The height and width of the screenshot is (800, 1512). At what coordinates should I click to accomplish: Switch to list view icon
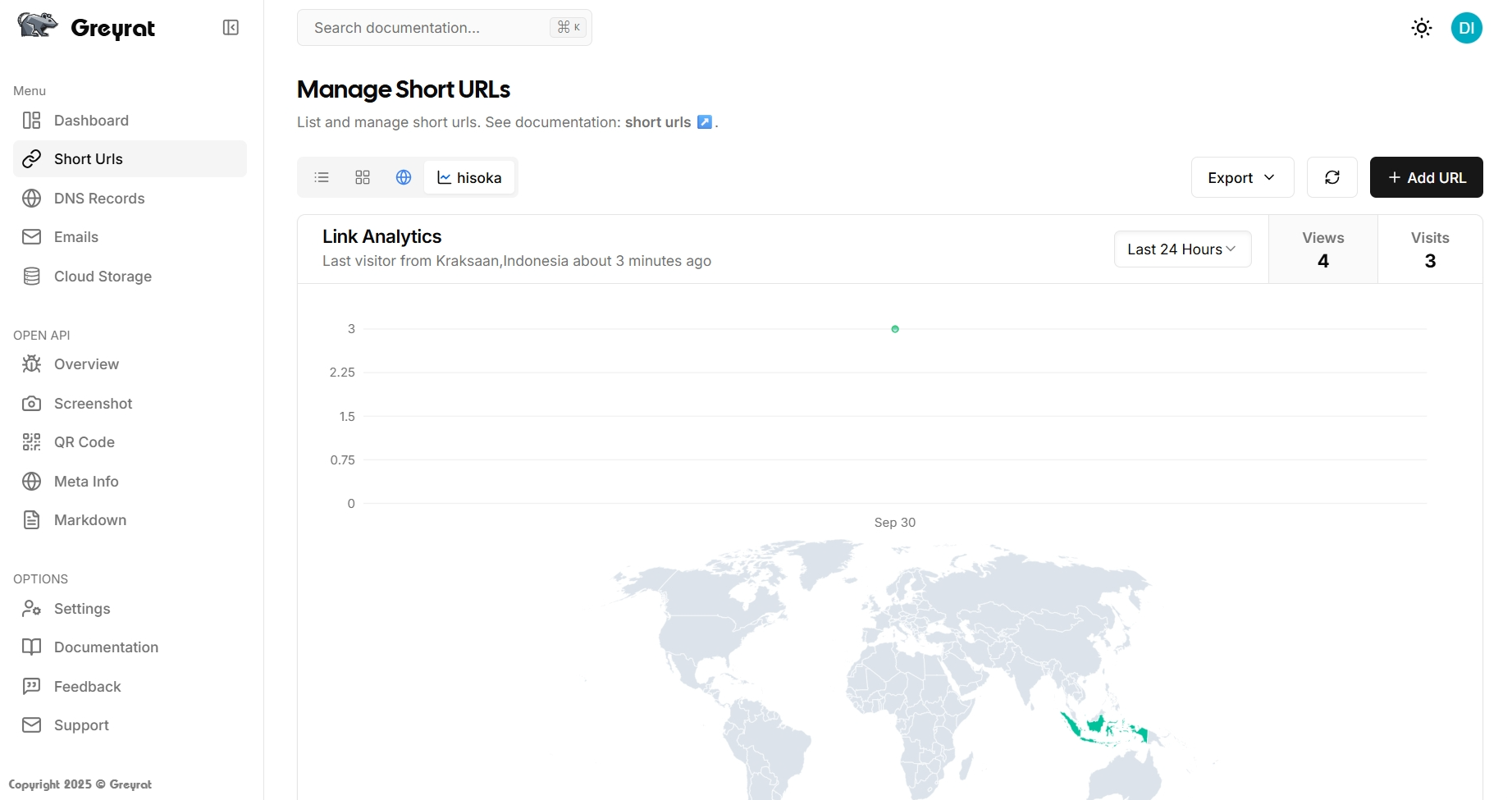click(322, 177)
